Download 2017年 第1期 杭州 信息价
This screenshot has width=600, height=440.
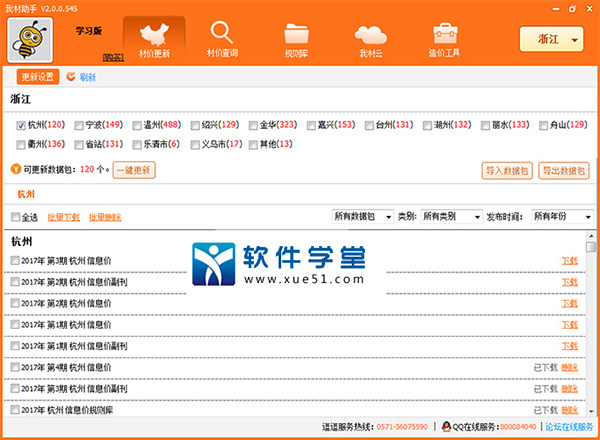(x=569, y=325)
